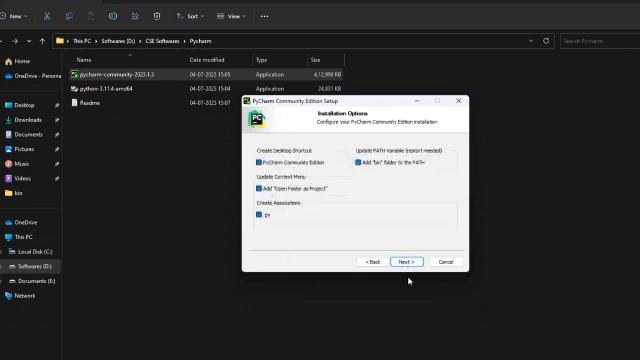Click Next in PyCharm setup
640x360 pixels.
coord(407,262)
